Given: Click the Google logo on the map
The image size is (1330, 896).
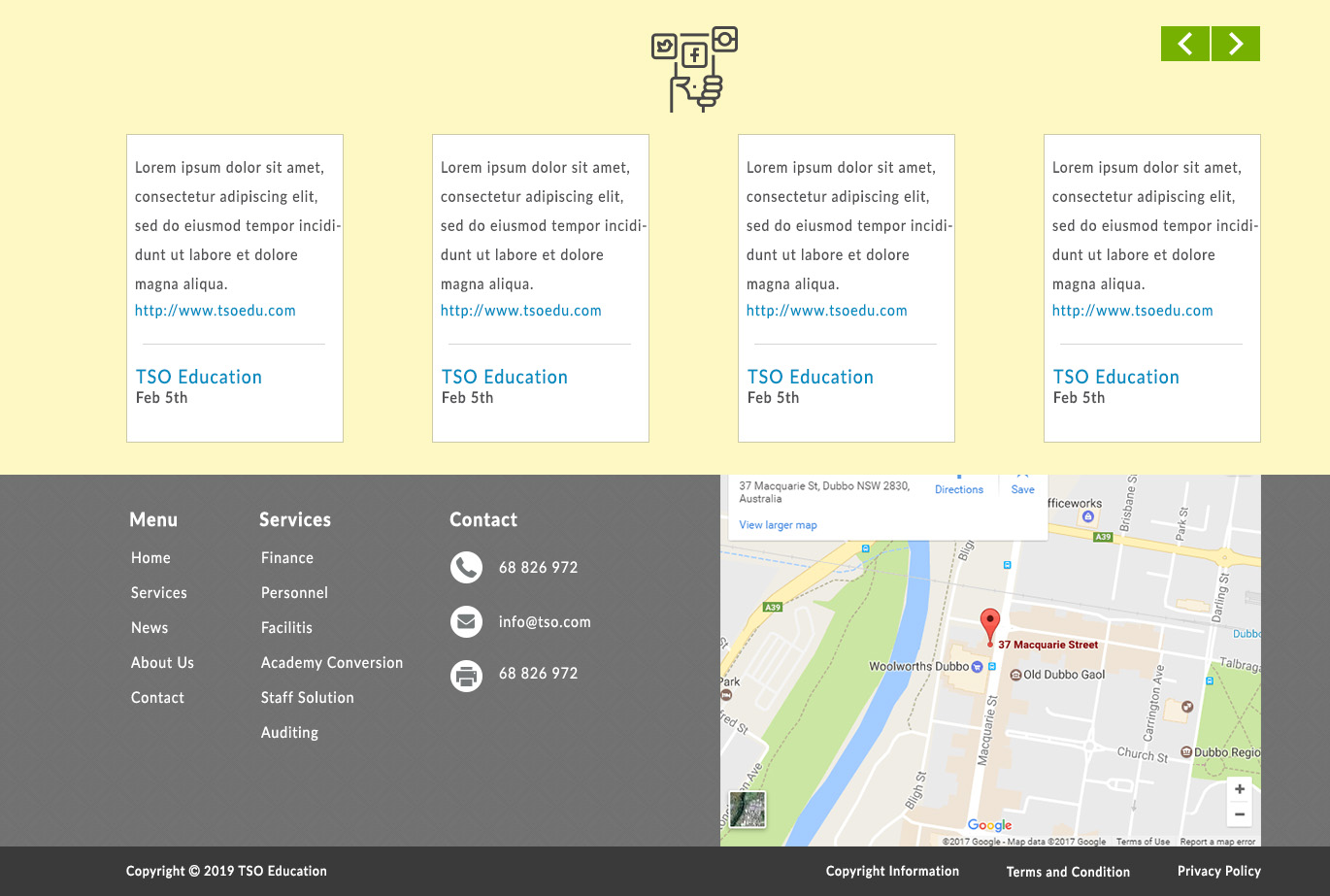Looking at the screenshot, I should tap(989, 825).
